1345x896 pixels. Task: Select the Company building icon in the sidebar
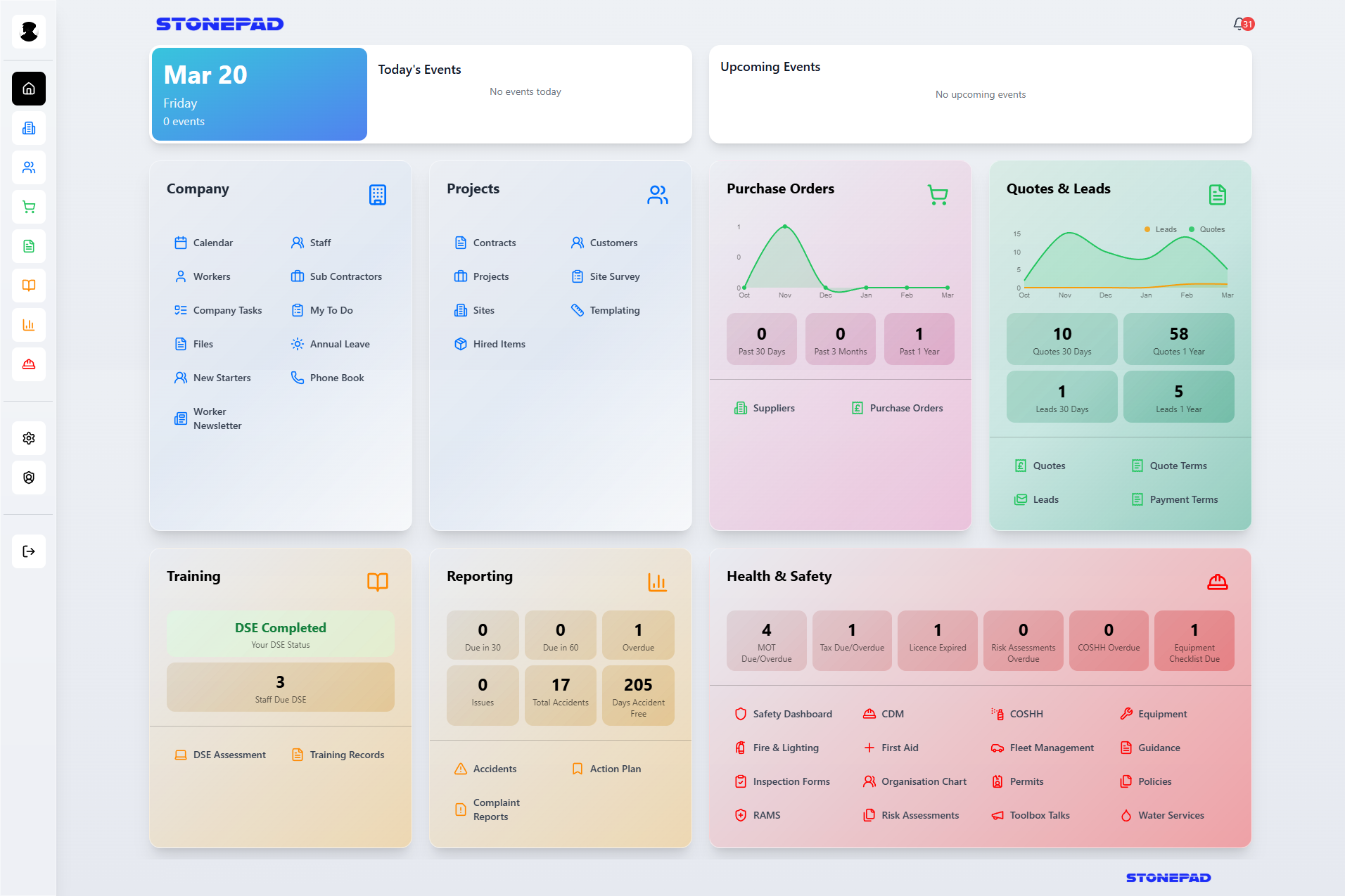(28, 128)
